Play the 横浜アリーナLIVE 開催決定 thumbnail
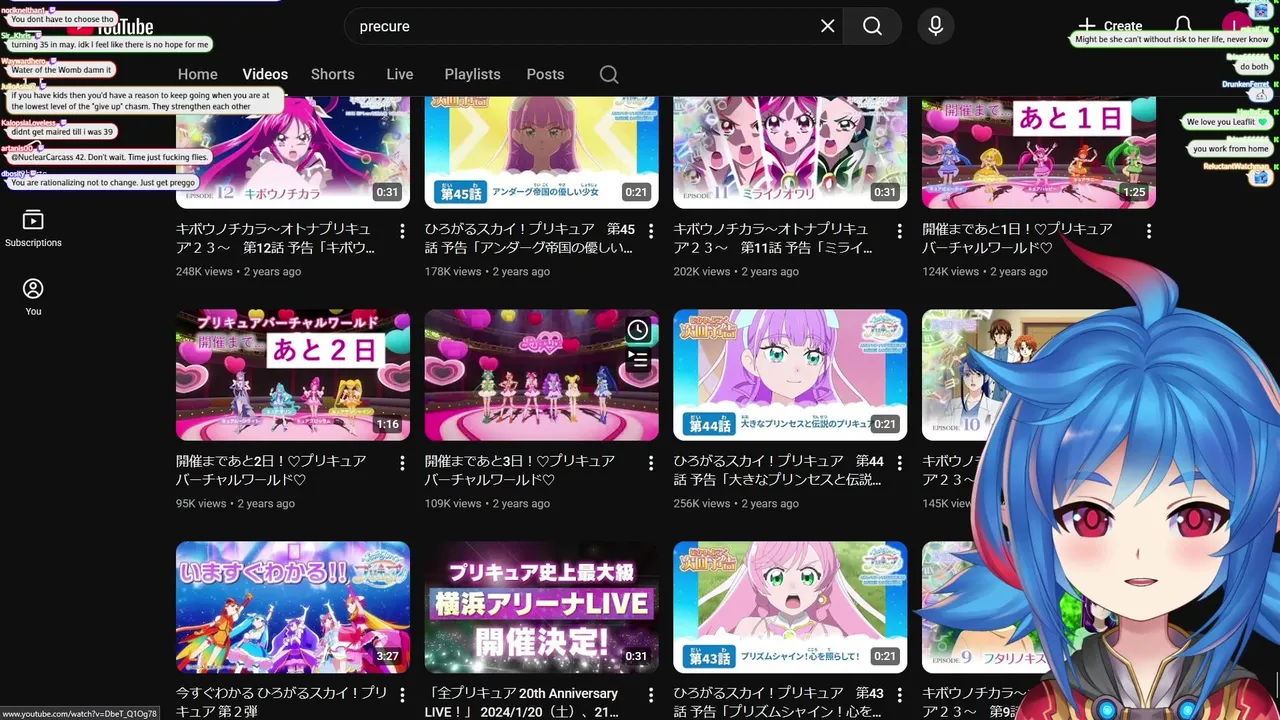Screen dimensions: 1280x720 541,607
